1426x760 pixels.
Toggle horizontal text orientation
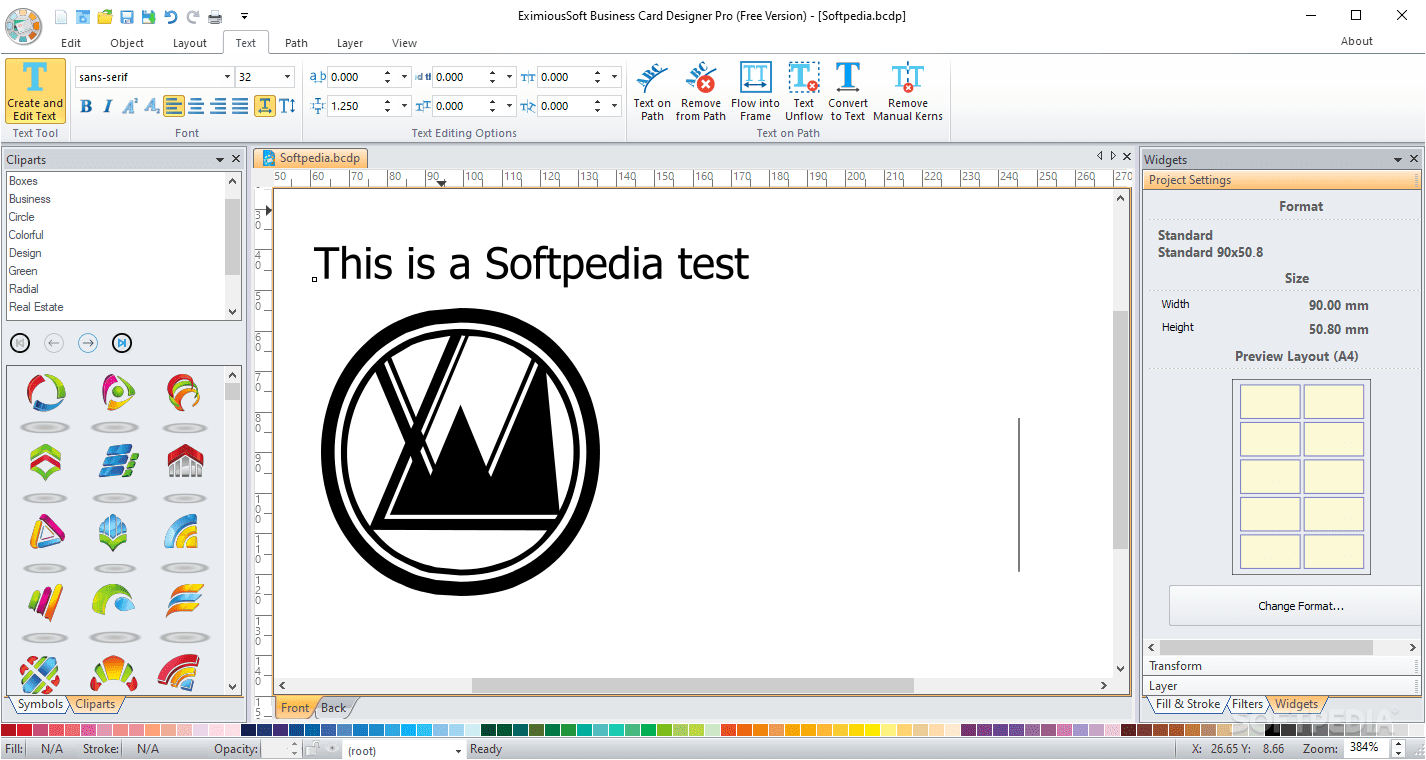click(x=265, y=106)
